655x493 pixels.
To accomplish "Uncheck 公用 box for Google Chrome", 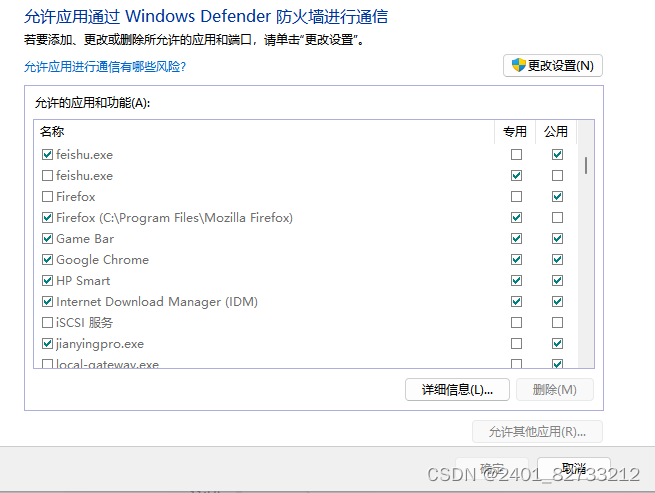I will tap(557, 259).
